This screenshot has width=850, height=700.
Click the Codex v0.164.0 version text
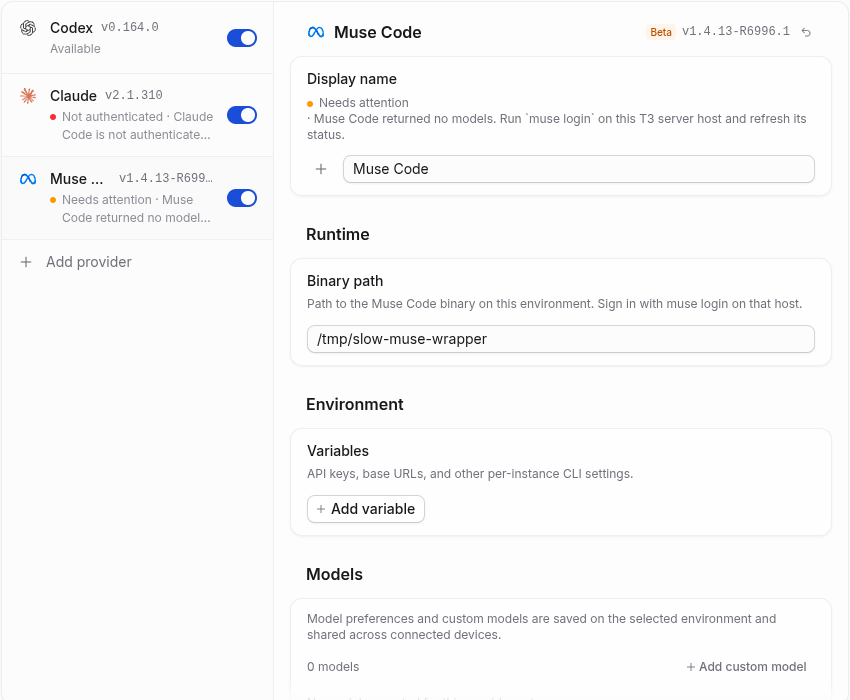[130, 27]
